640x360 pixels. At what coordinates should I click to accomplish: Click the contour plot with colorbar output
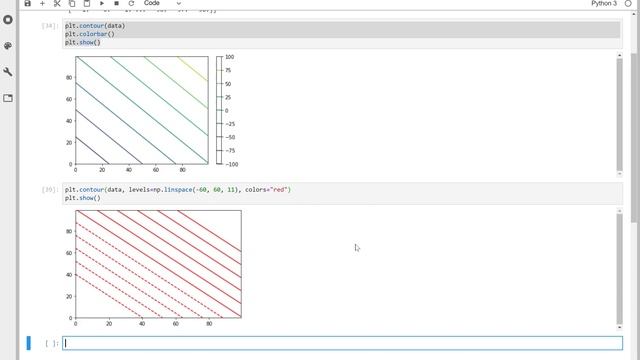pyautogui.click(x=152, y=113)
